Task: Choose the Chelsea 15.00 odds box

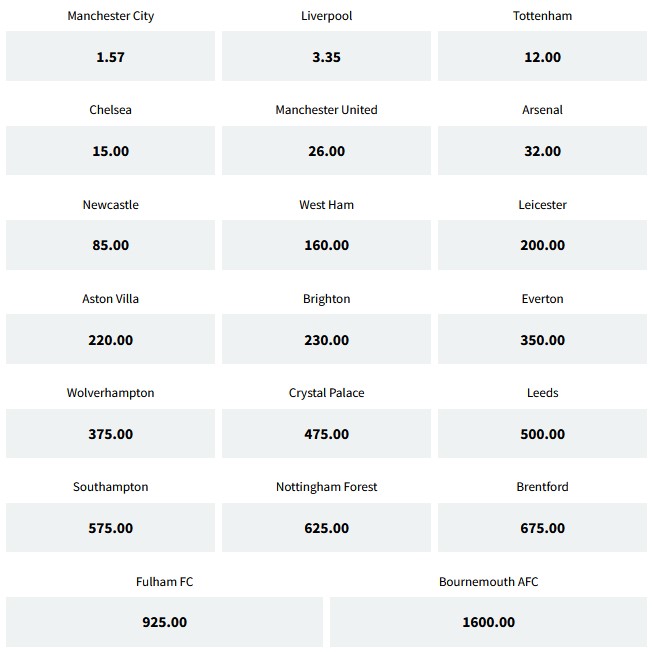Action: [110, 151]
